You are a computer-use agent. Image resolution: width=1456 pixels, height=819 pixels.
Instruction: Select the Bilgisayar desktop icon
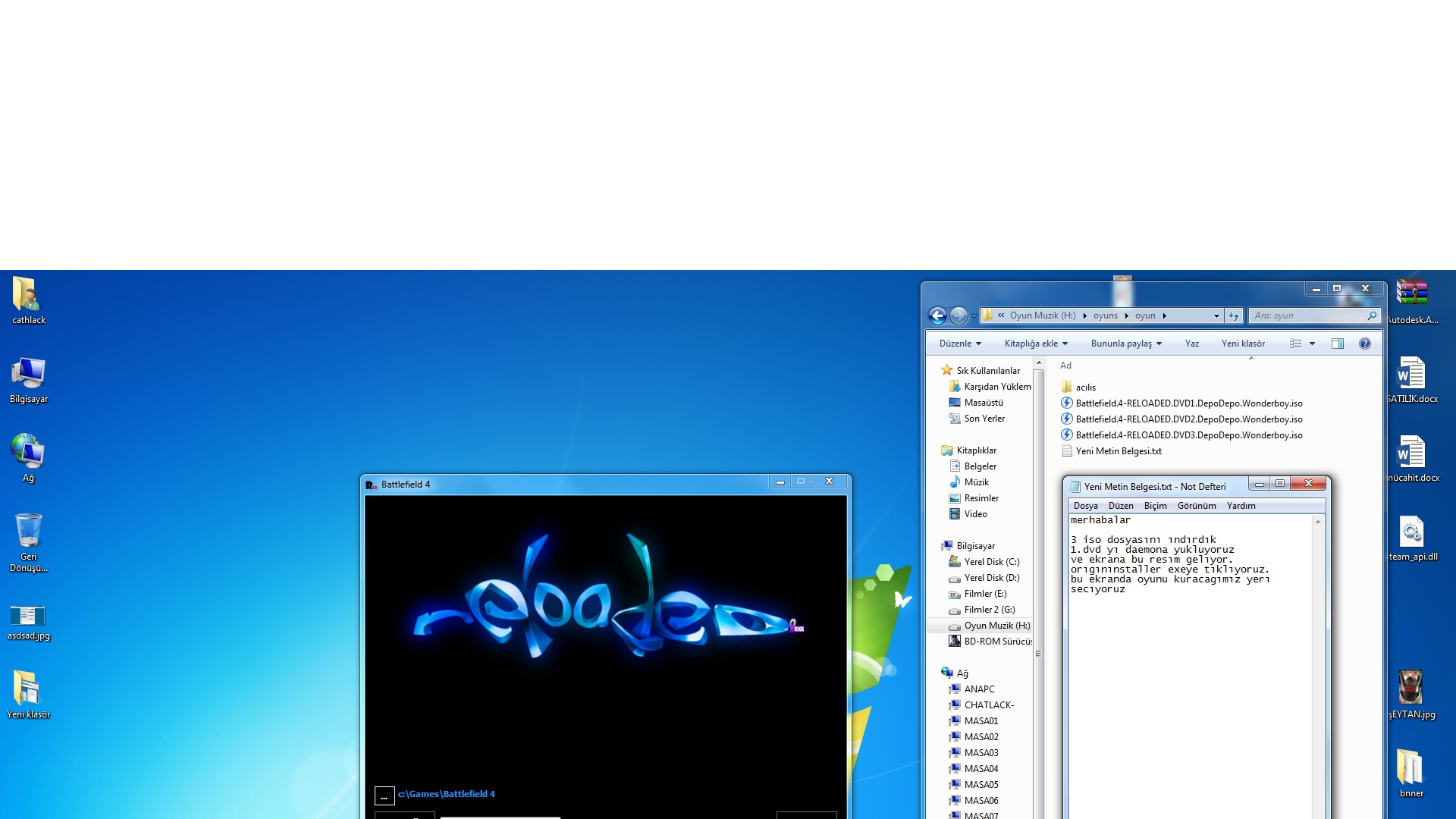[28, 379]
